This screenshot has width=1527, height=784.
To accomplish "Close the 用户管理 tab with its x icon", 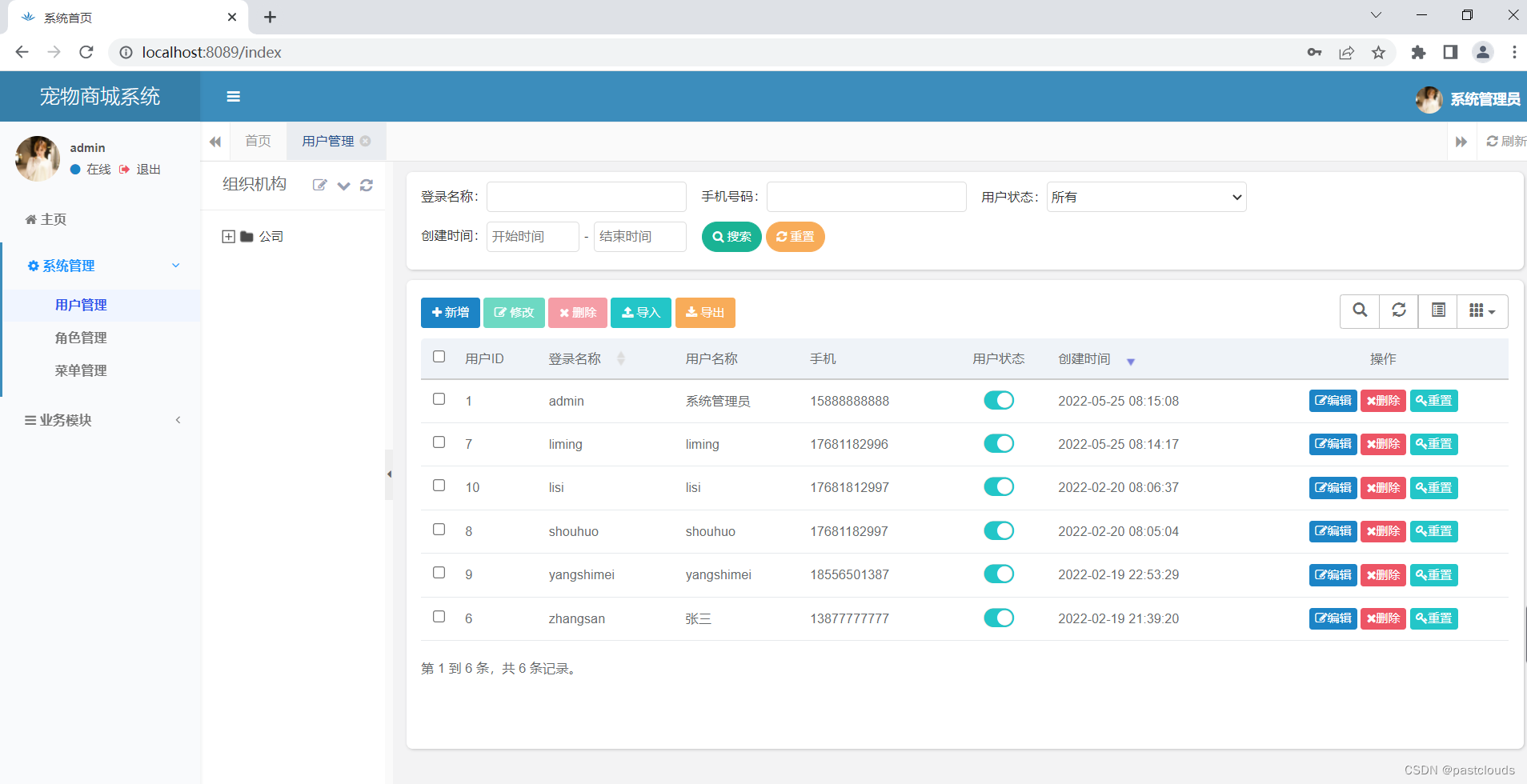I will point(366,141).
